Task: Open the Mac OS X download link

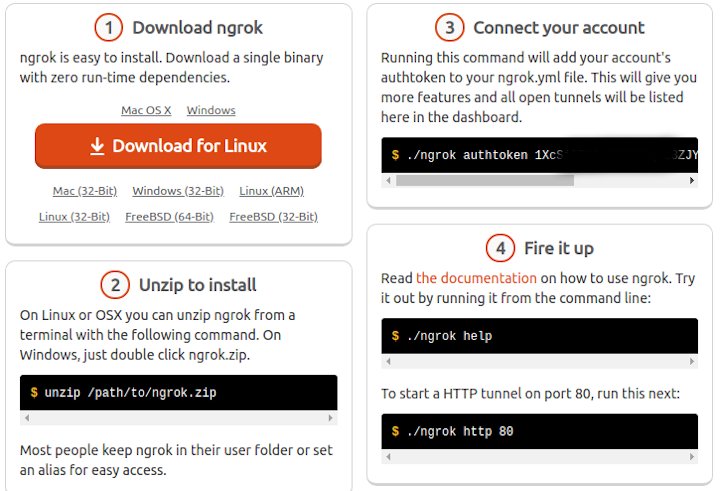Action: (146, 110)
